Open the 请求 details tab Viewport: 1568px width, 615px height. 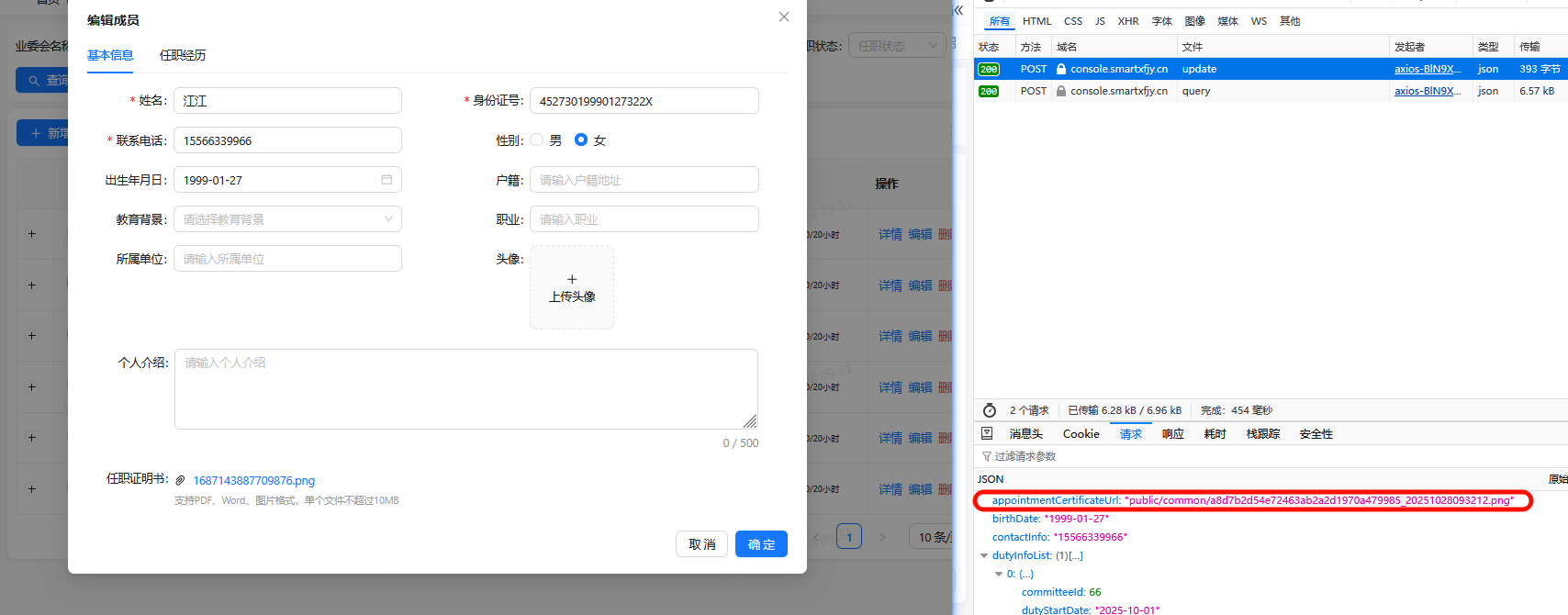[x=1131, y=434]
